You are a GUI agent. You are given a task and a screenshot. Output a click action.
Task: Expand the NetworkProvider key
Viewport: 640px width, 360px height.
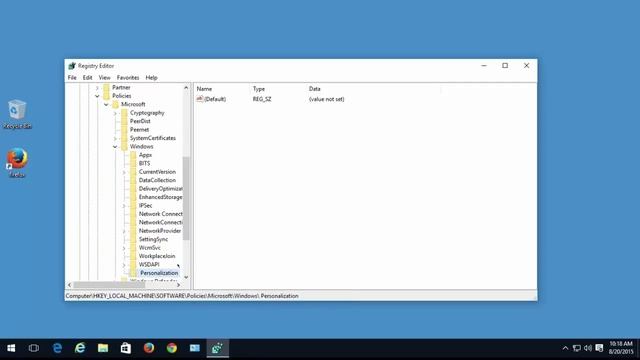(x=124, y=231)
